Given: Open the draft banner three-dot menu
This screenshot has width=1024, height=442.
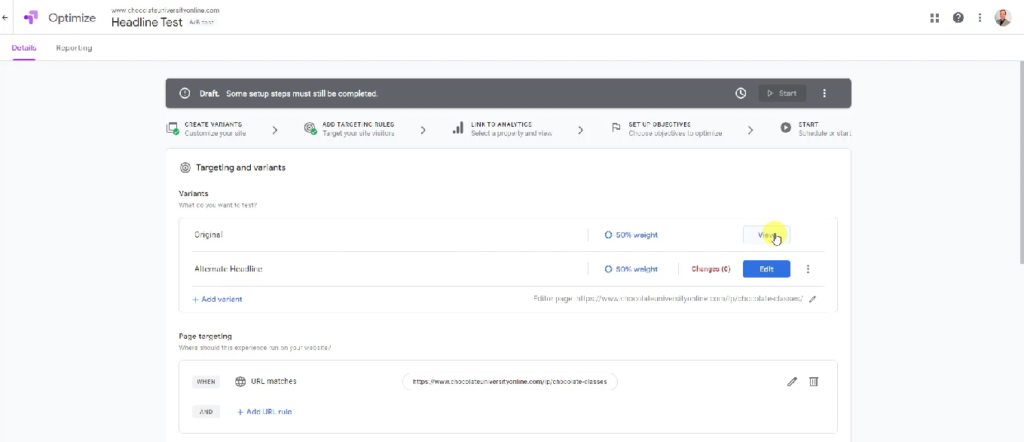Looking at the screenshot, I should 824,93.
